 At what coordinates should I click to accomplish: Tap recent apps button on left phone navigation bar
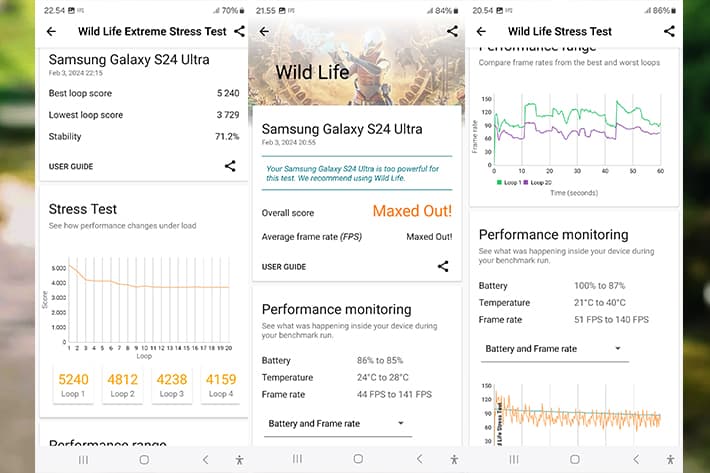[83, 460]
